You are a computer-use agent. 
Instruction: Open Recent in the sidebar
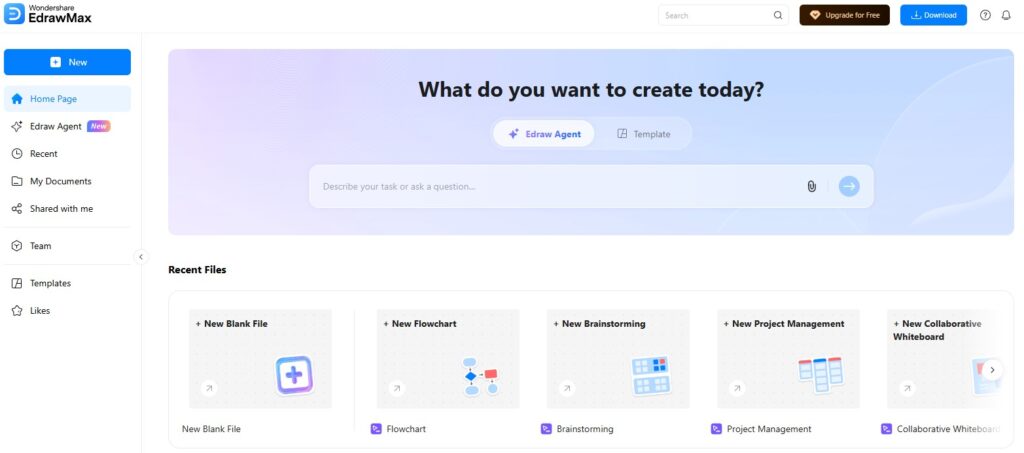click(43, 154)
